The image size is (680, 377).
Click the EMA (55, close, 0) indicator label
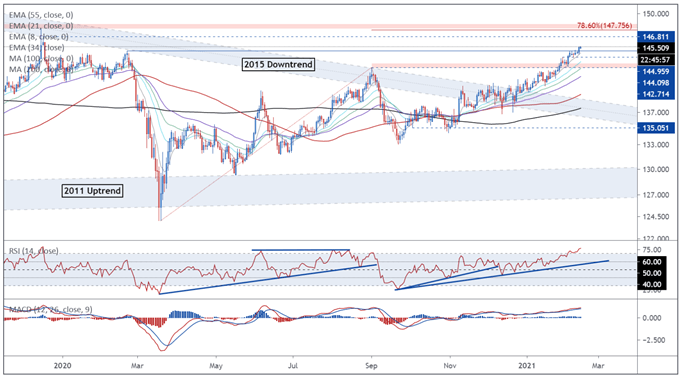pos(41,15)
